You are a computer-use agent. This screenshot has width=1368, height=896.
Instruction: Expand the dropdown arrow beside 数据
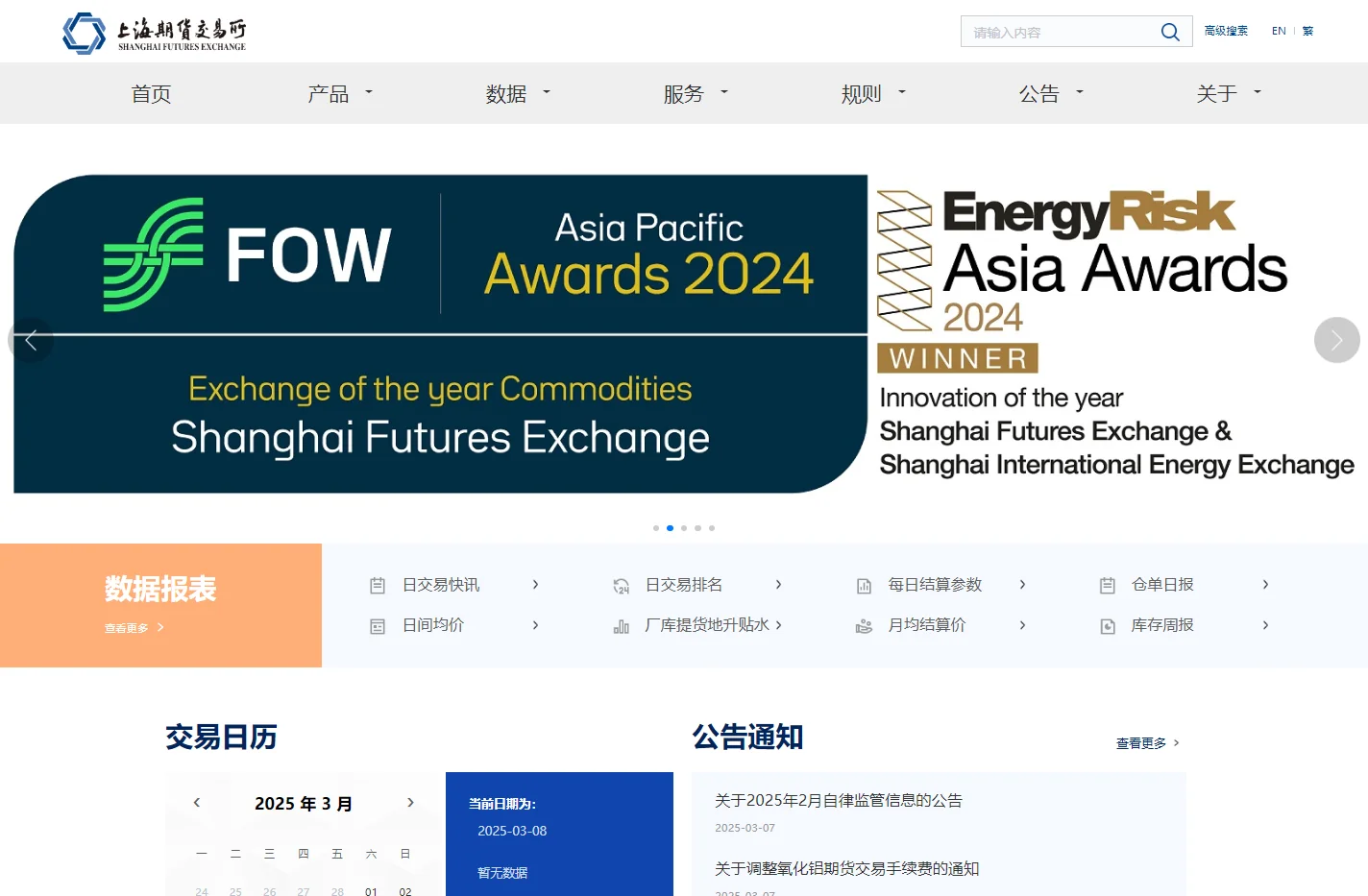[x=547, y=92]
